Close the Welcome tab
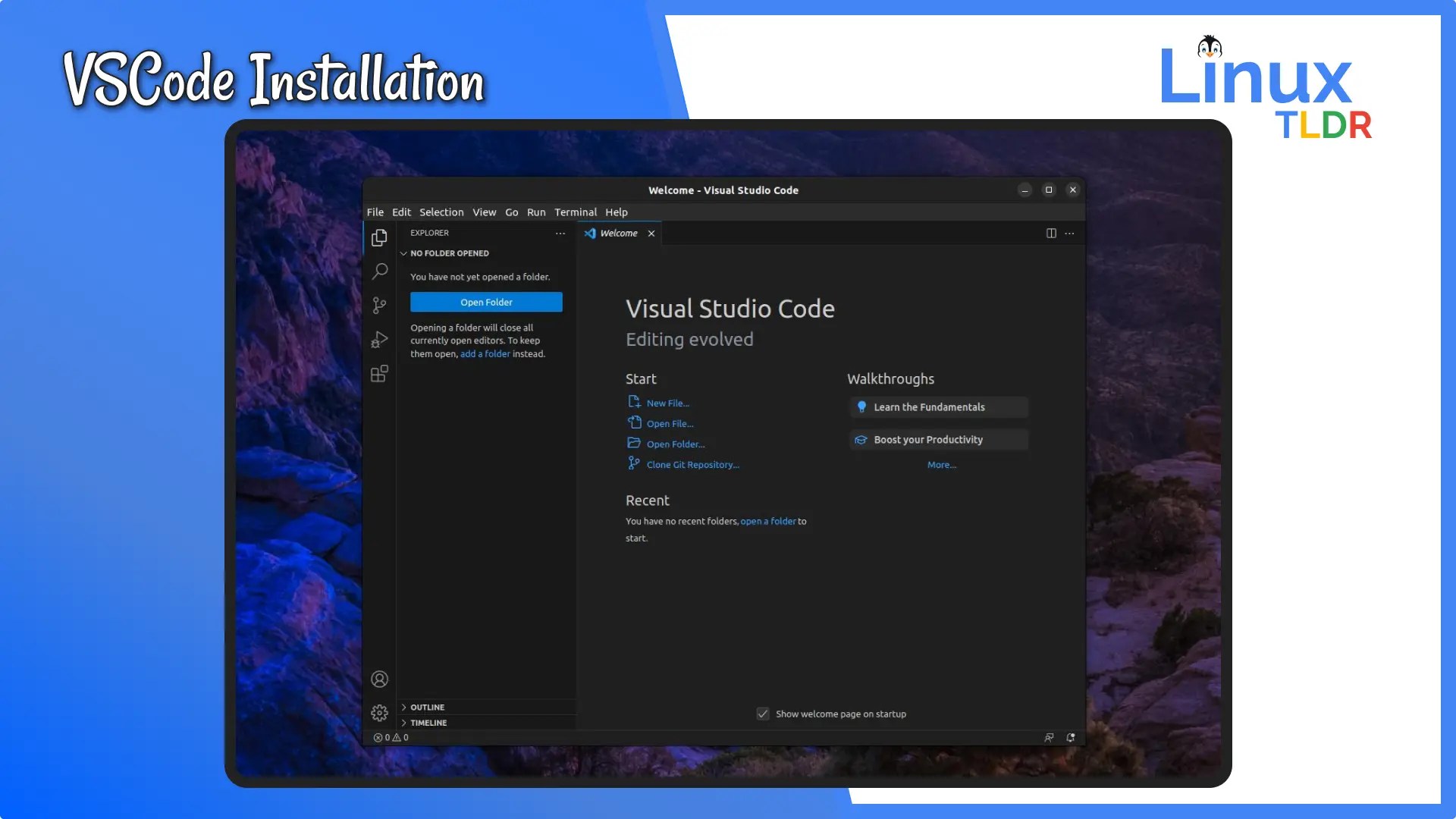The height and width of the screenshot is (819, 1456). coord(651,233)
